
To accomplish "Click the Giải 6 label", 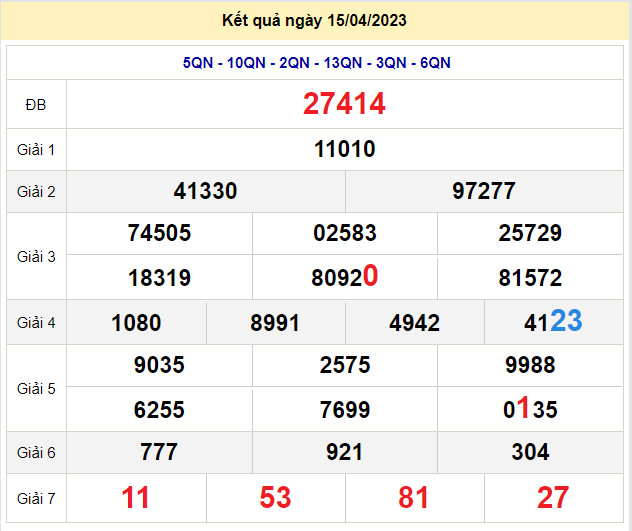I will coord(36,452).
